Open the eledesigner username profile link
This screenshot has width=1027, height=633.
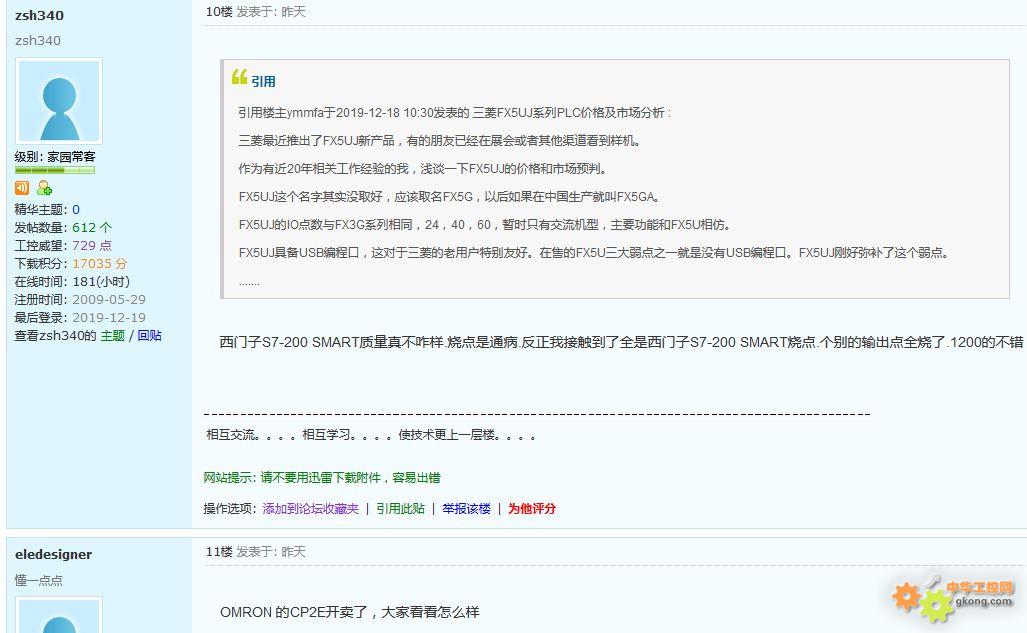(54, 554)
